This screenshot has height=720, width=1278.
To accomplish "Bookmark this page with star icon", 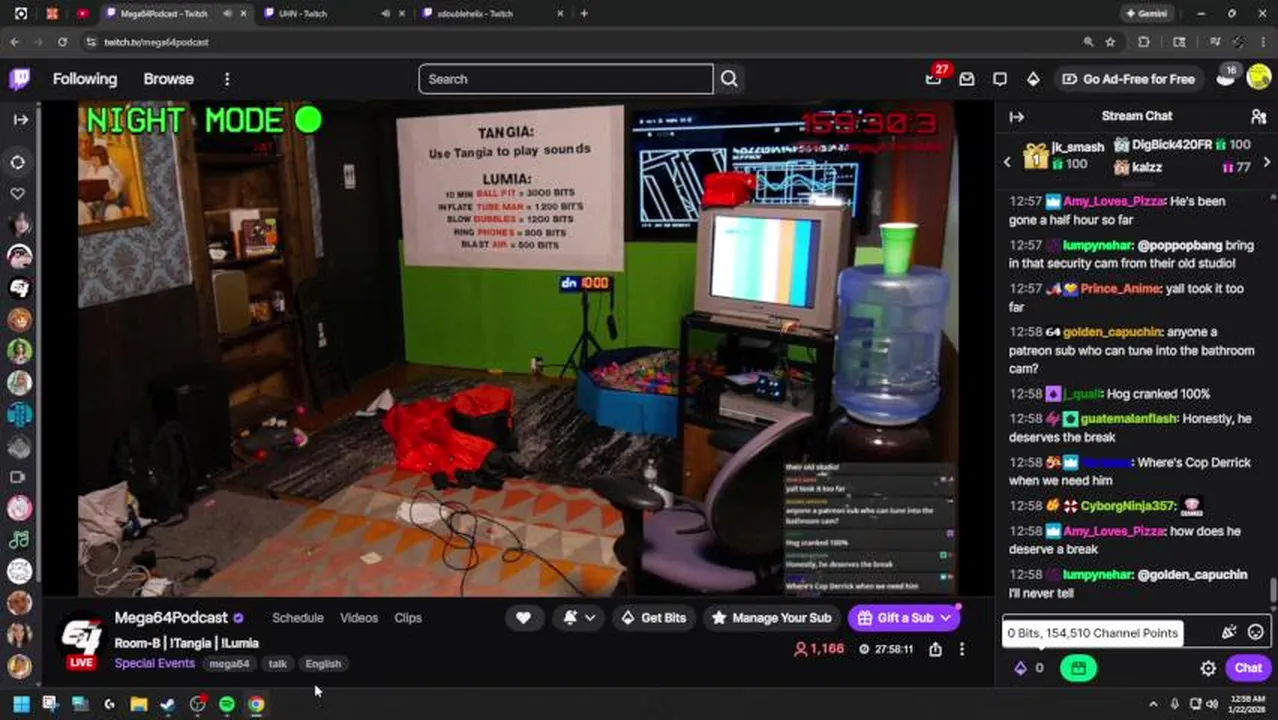I will point(1110,42).
